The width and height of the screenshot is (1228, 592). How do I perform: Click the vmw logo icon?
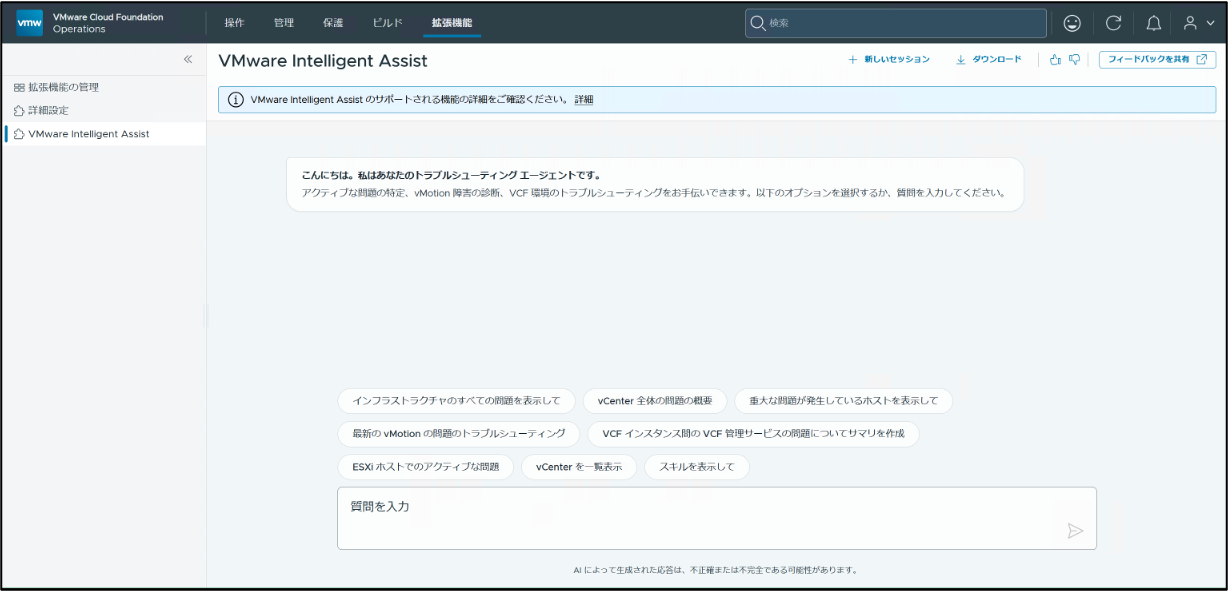pyautogui.click(x=30, y=22)
